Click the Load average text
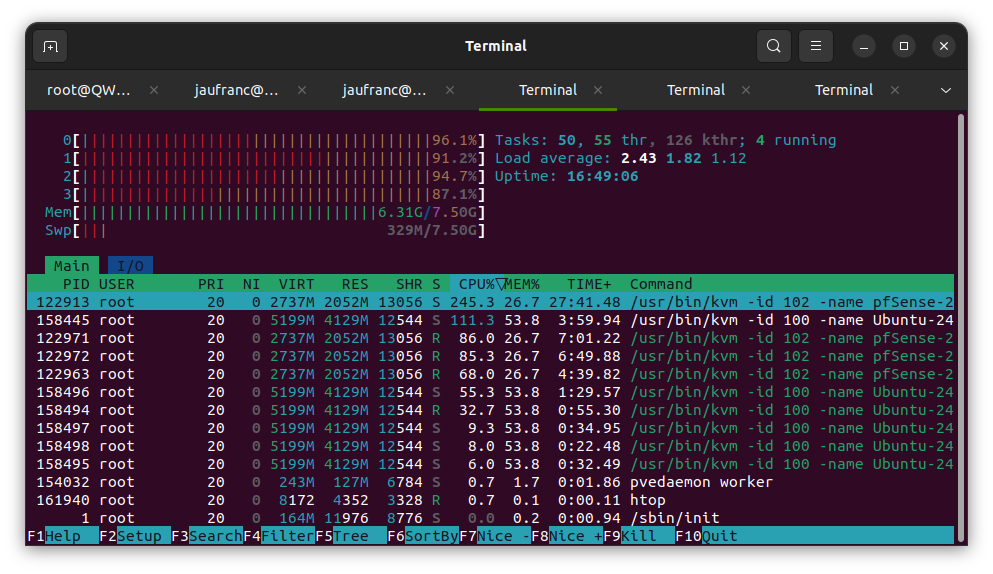993x574 pixels. (621, 158)
